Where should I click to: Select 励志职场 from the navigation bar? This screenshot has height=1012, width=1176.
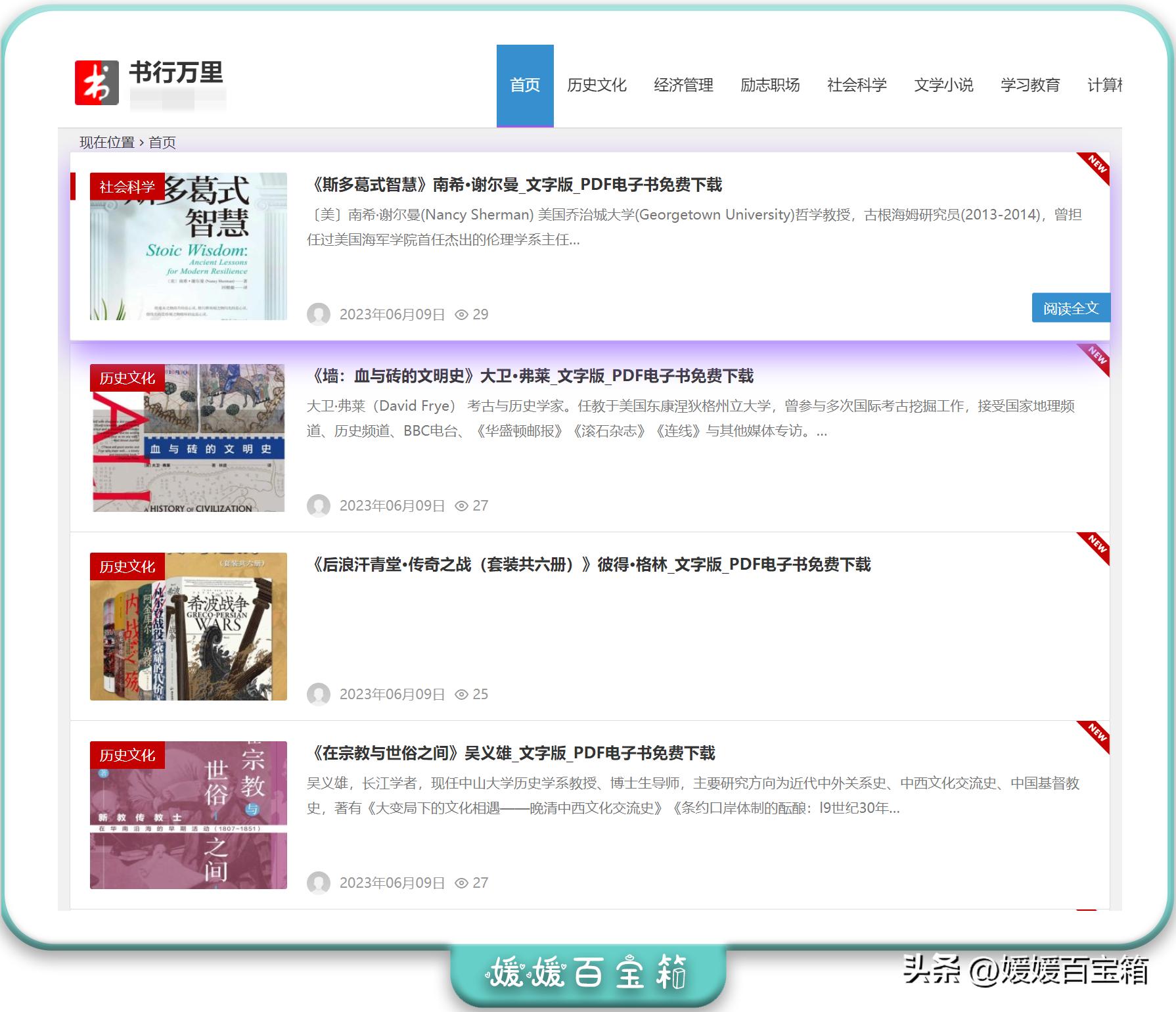[770, 84]
